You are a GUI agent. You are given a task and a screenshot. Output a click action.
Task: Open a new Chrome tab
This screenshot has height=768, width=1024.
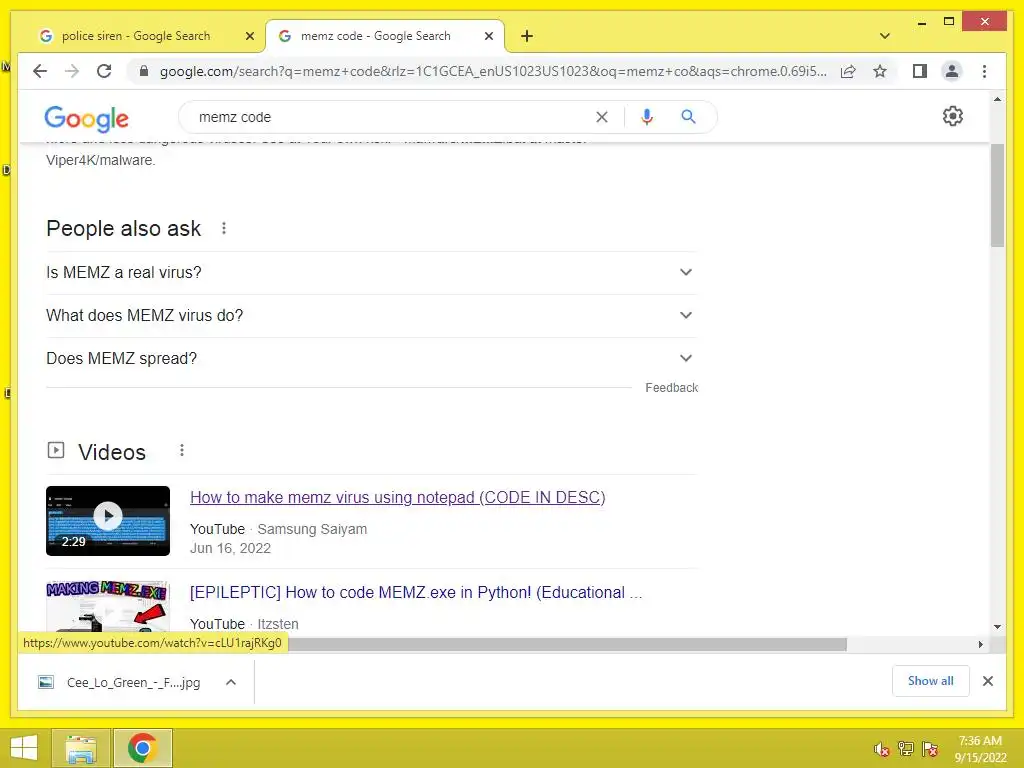(x=527, y=36)
